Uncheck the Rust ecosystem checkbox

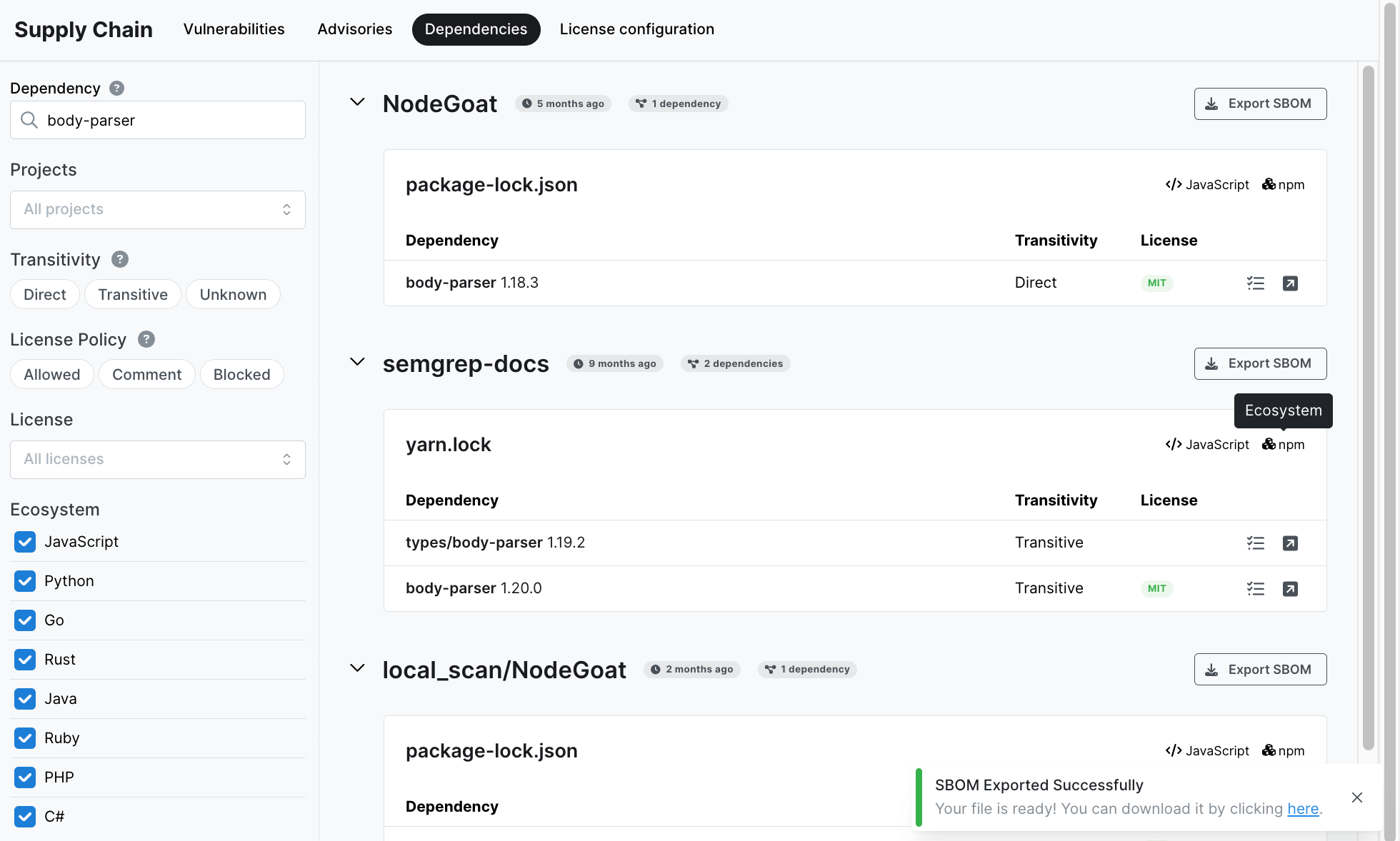click(x=25, y=660)
